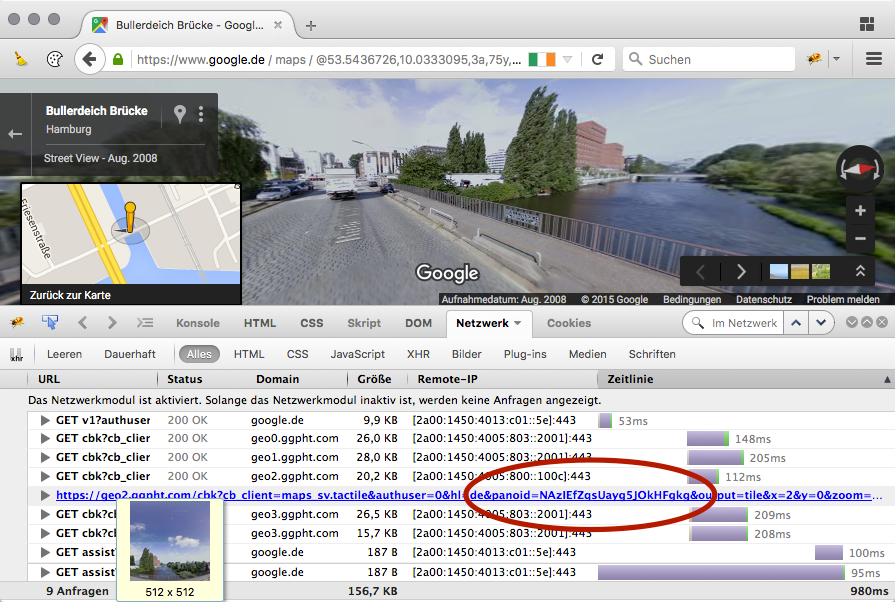Click Zurück zur Karte
The width and height of the screenshot is (895, 602).
click(70, 295)
